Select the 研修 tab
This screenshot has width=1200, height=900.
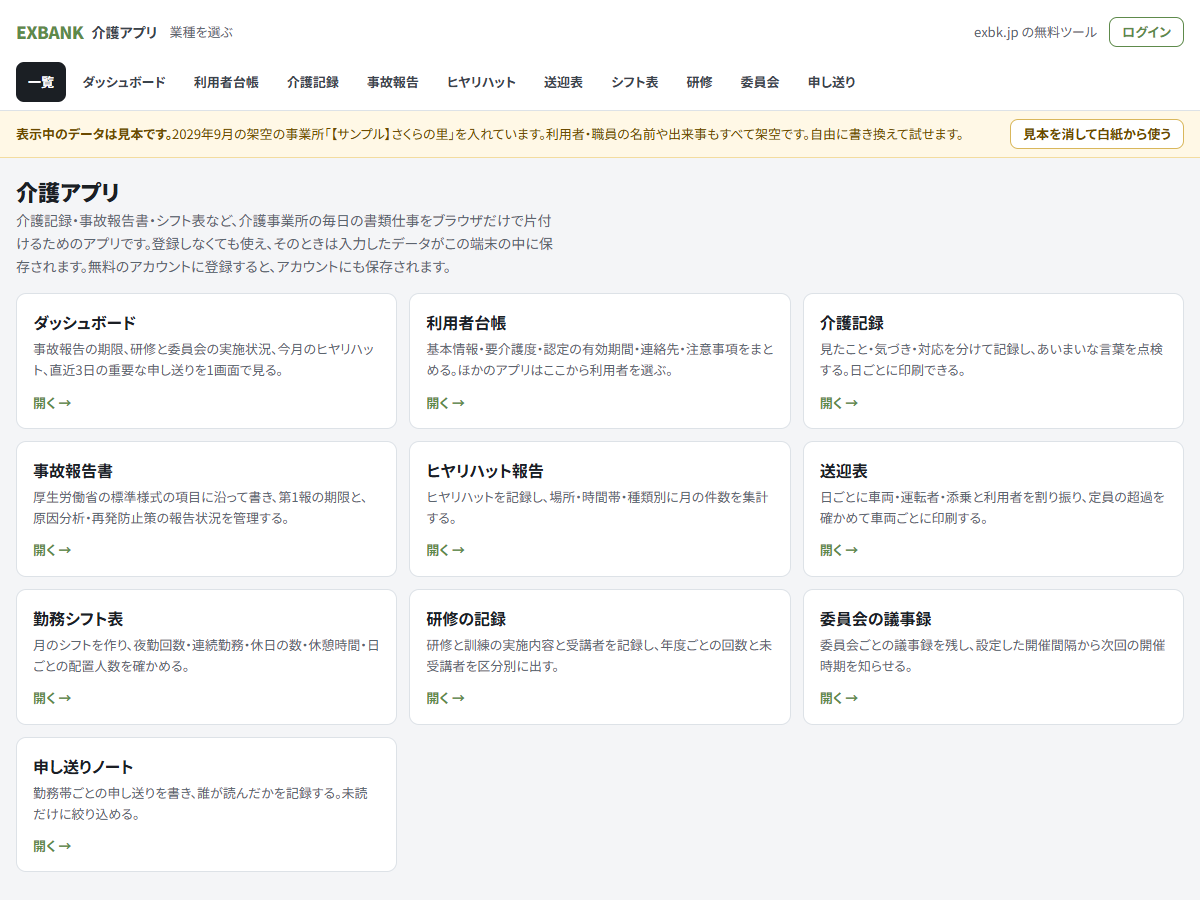[x=700, y=82]
